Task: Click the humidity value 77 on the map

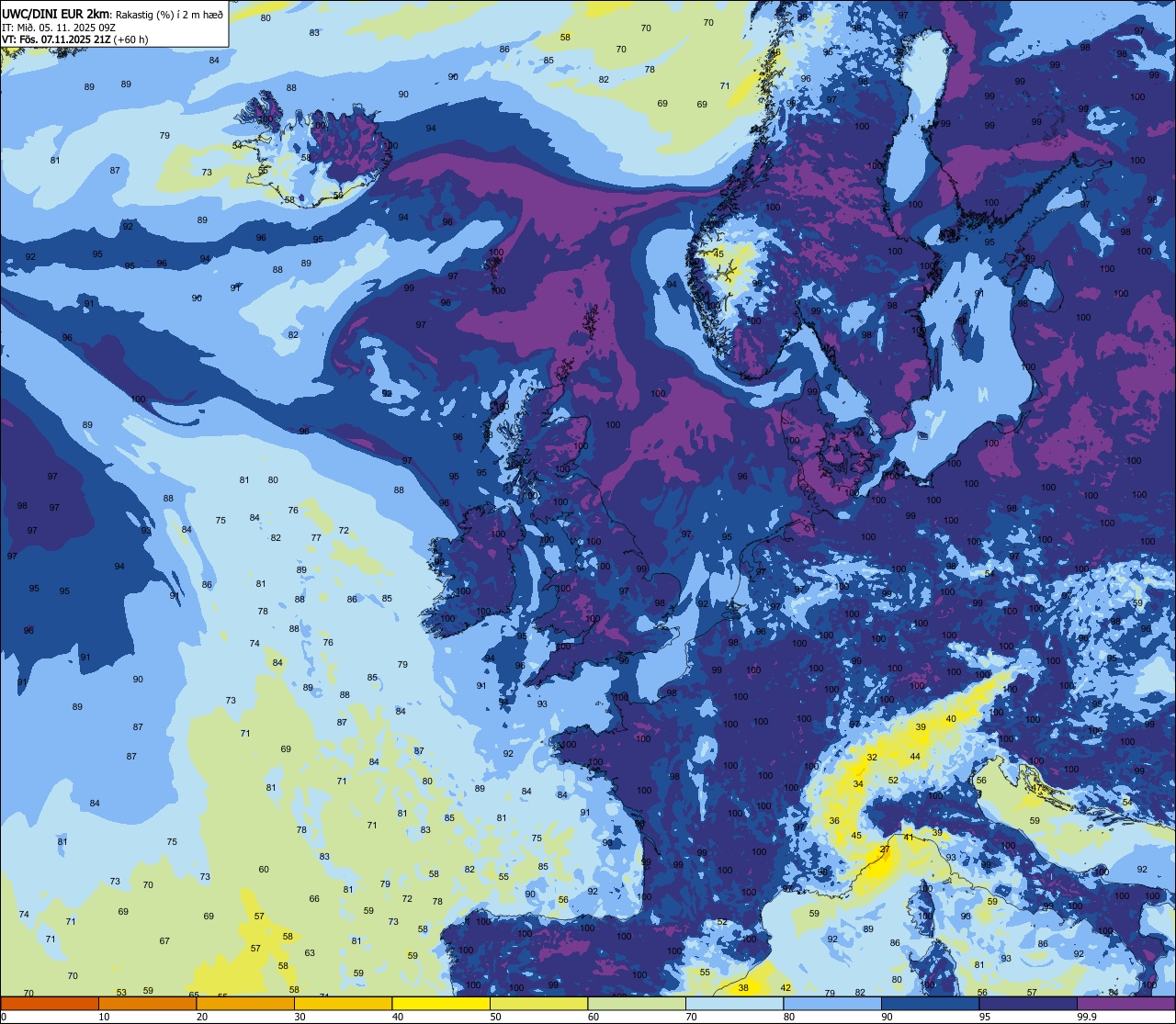Action: [316, 538]
